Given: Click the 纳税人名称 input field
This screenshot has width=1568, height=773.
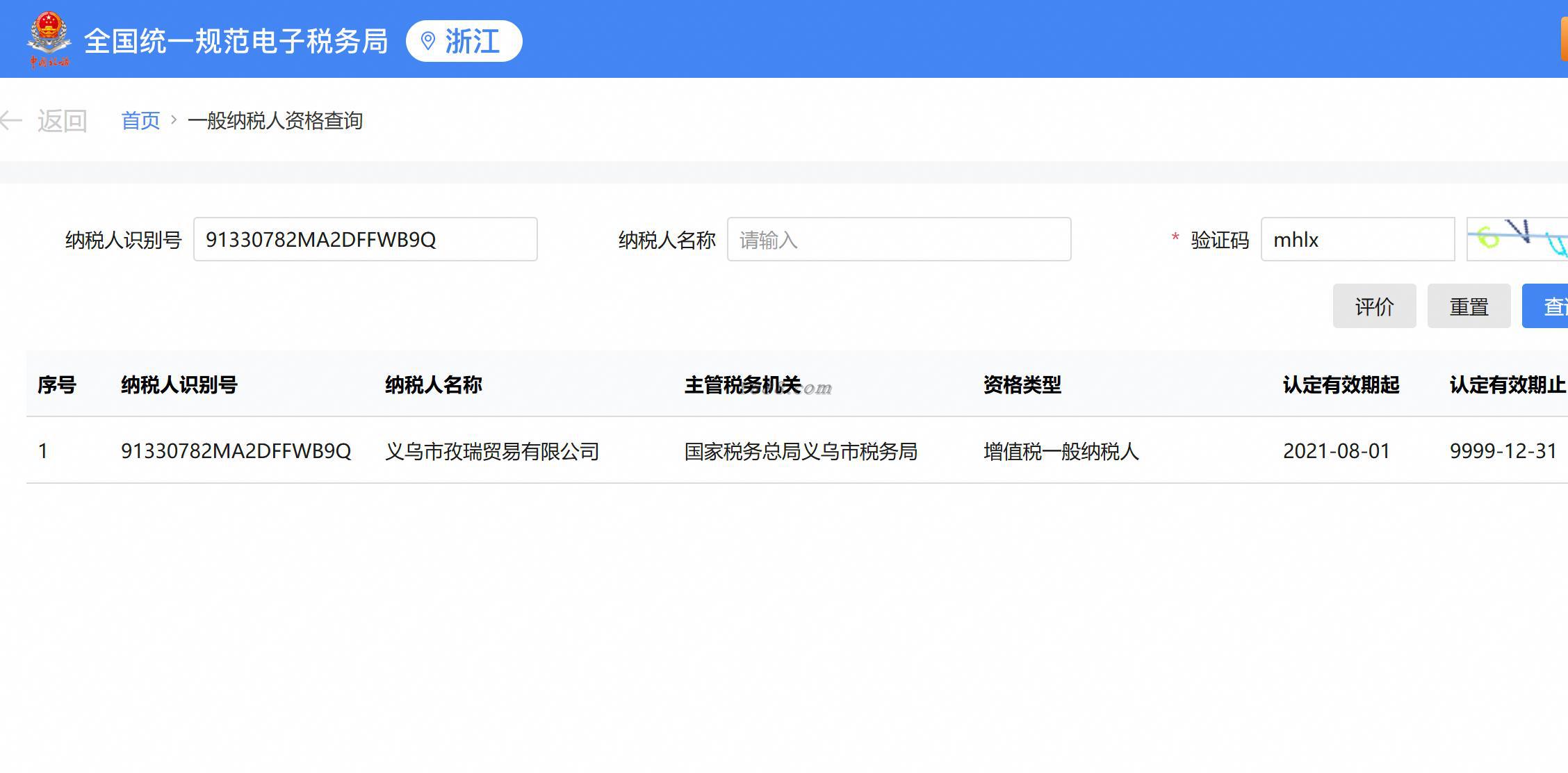Looking at the screenshot, I should pos(899,239).
